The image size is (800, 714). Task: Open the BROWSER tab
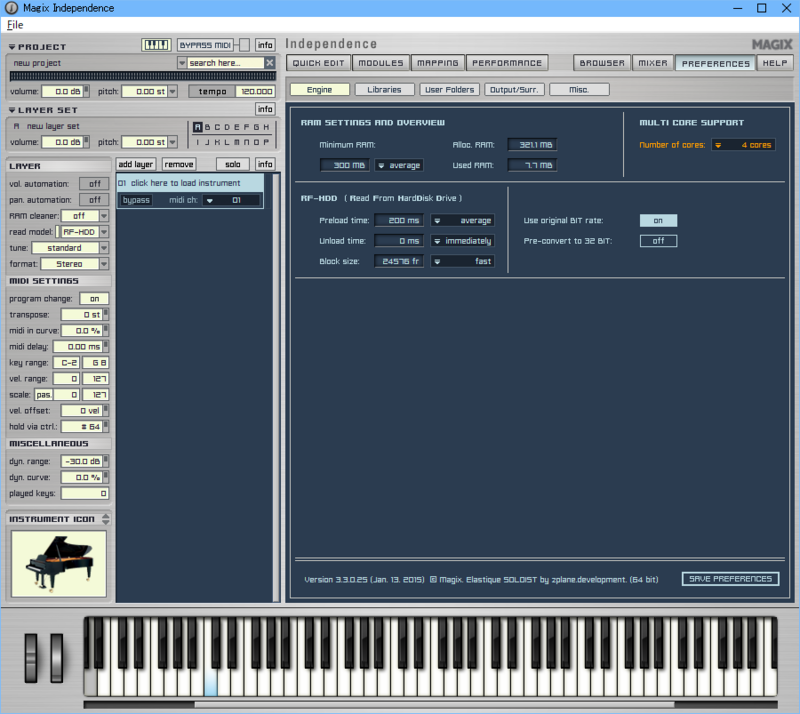pyautogui.click(x=602, y=63)
